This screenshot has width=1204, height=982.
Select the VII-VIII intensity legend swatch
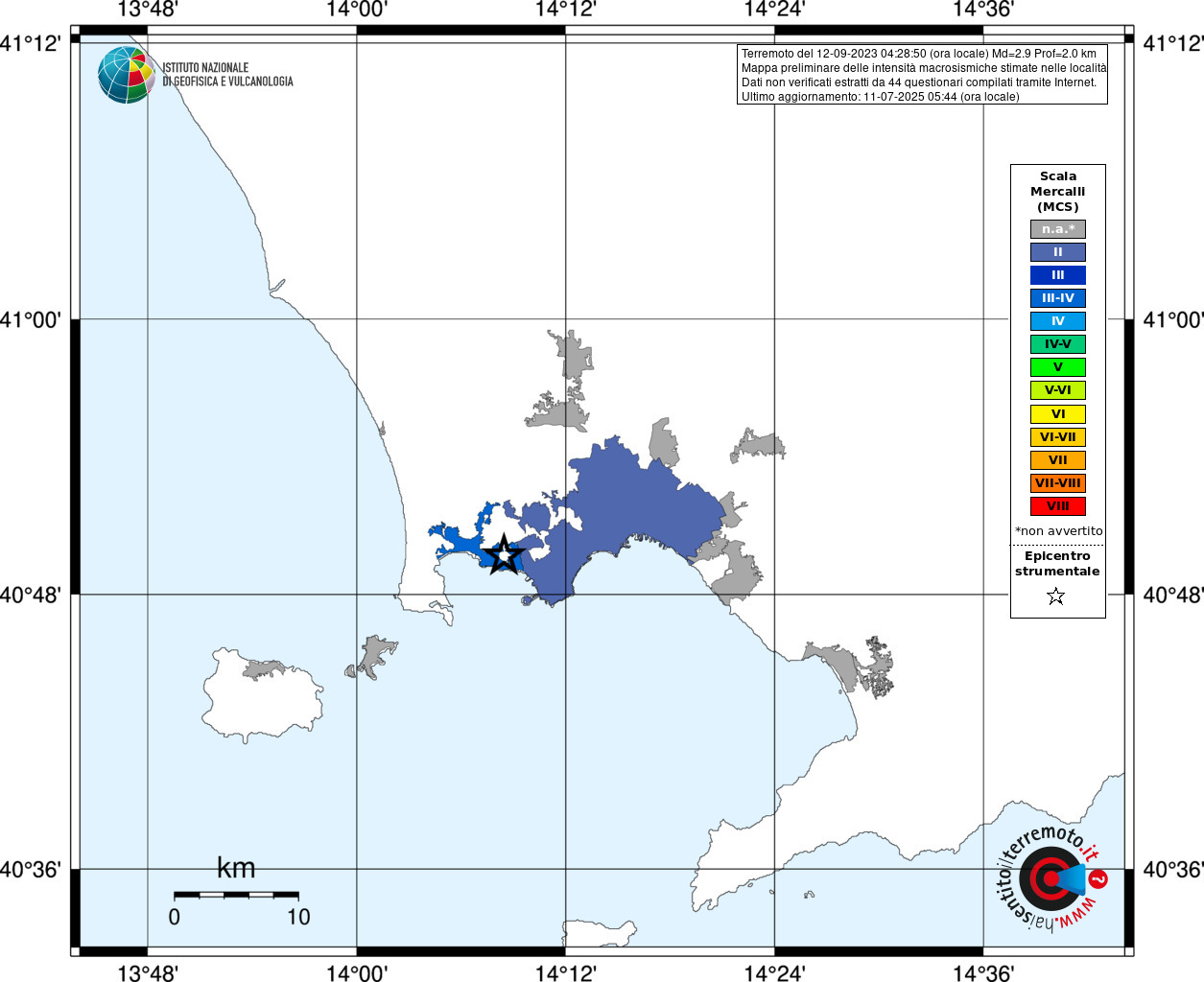click(x=1058, y=483)
